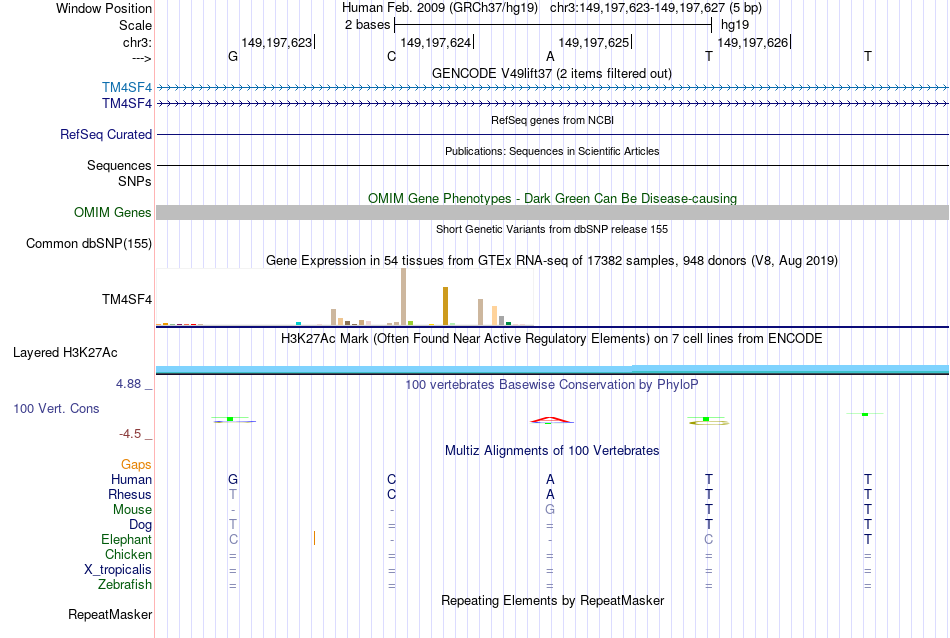Select the Mouse species label
The image size is (950, 638).
pos(132,510)
